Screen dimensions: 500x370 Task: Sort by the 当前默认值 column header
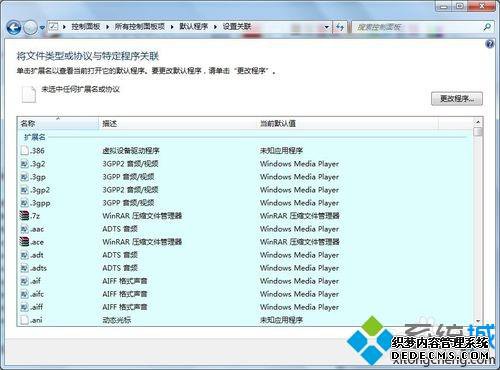click(348, 123)
